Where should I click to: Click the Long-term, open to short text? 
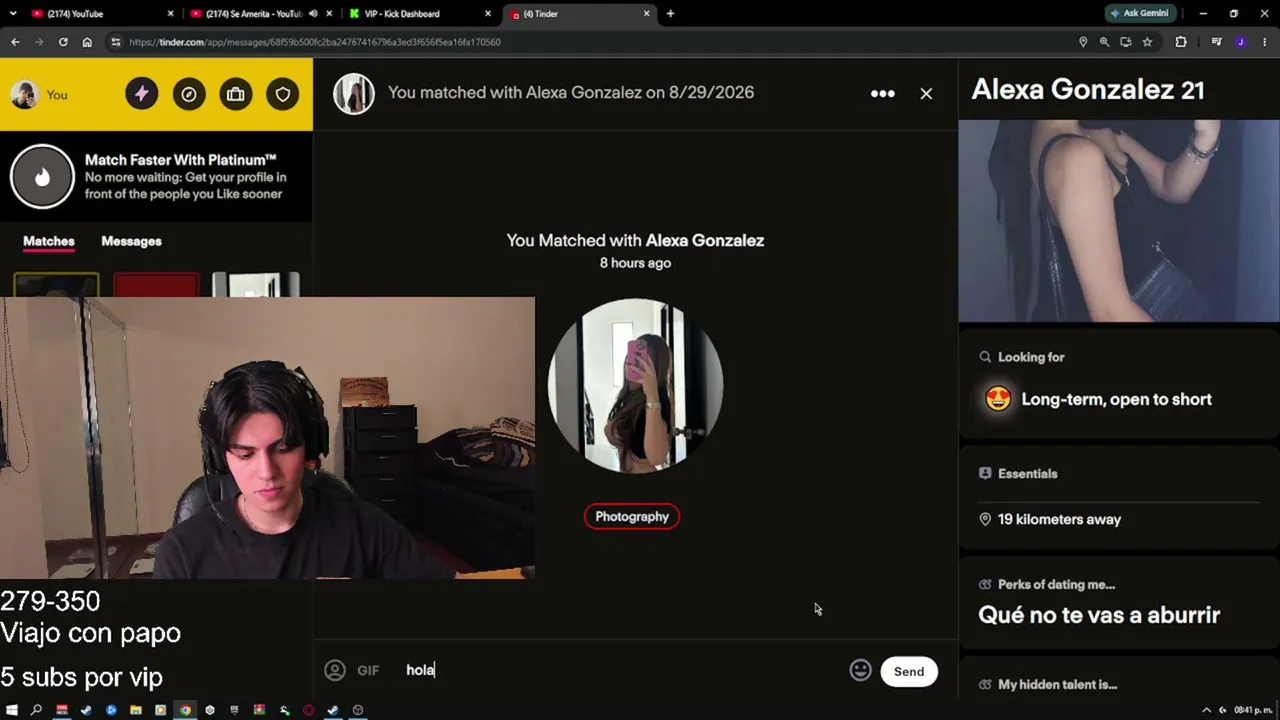coord(1116,399)
